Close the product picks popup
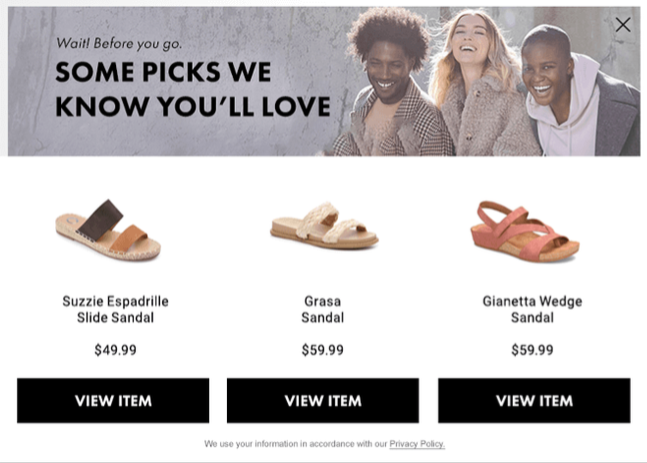The width and height of the screenshot is (647, 463). (623, 25)
